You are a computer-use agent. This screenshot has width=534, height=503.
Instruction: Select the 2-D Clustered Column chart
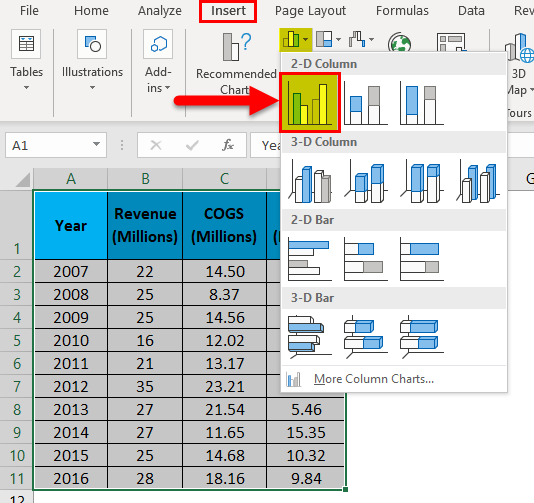(310, 103)
